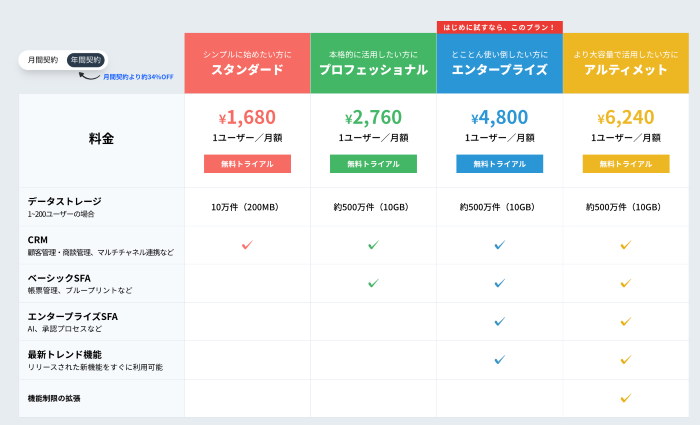Click the Ultimate plan 機能制限の拡張 checkmark

(625, 397)
